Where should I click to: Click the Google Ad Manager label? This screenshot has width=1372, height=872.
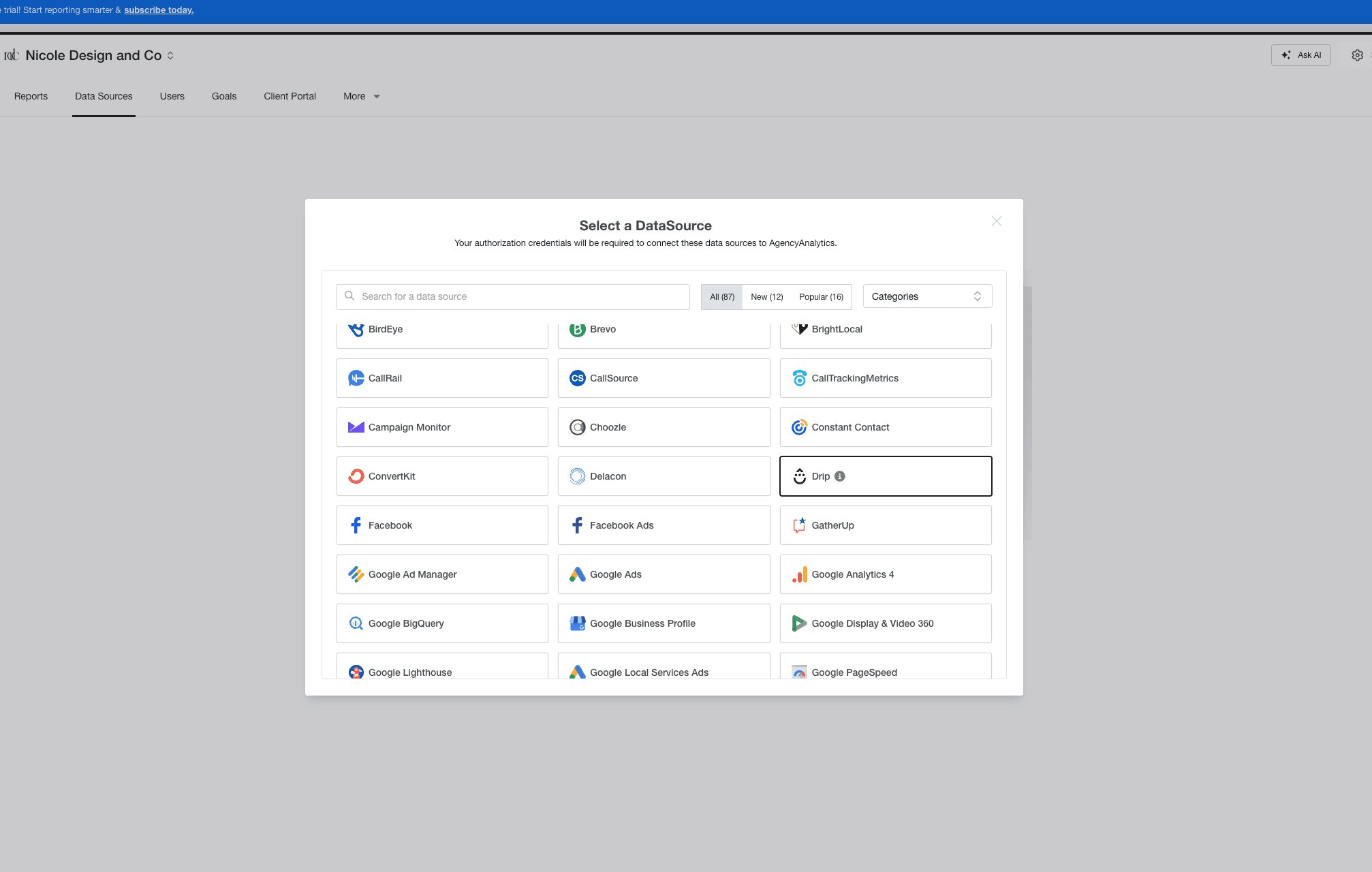412,574
